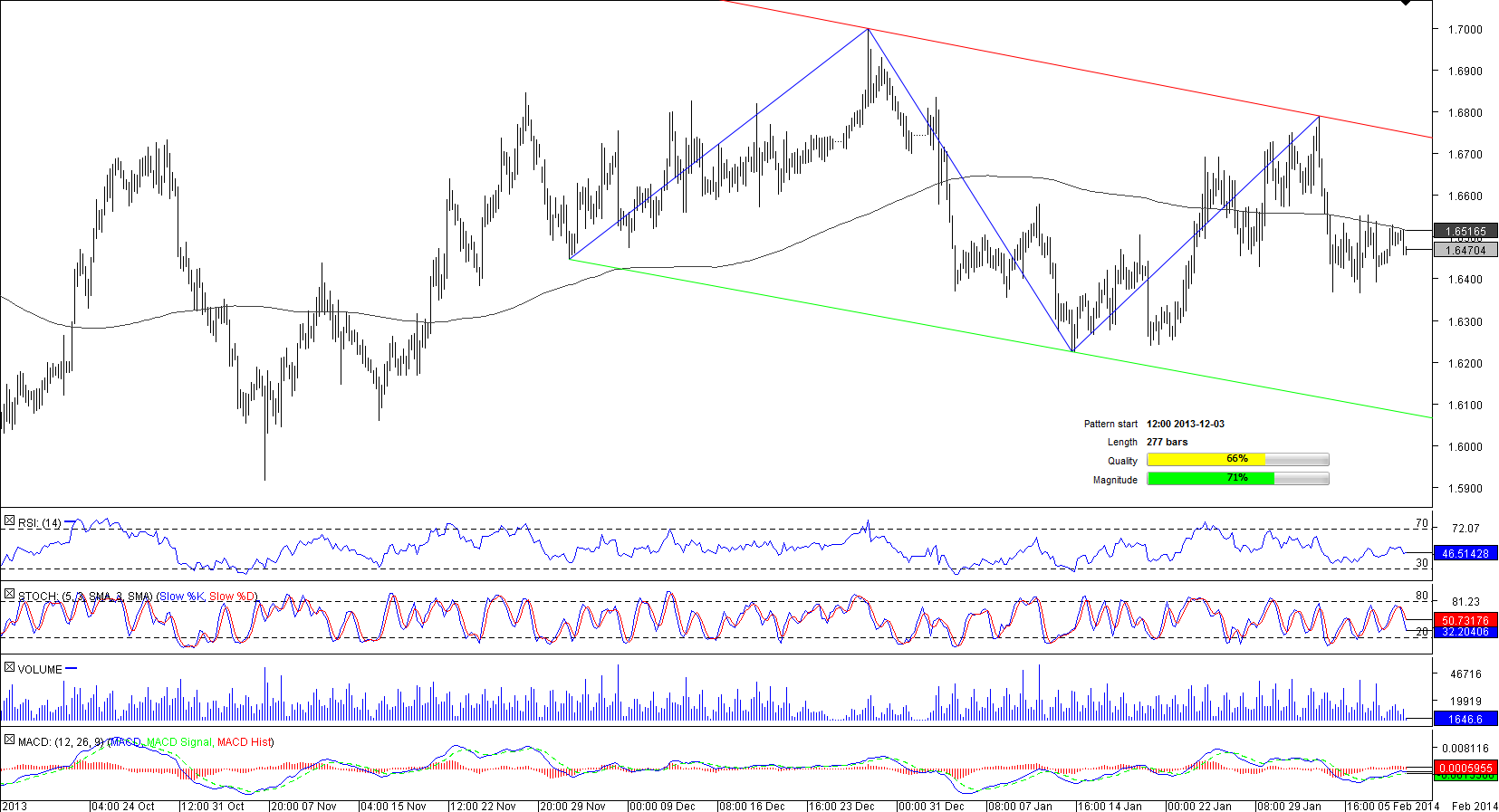Click the MACD Hist legend text
1499x812 pixels.
pyautogui.click(x=245, y=742)
